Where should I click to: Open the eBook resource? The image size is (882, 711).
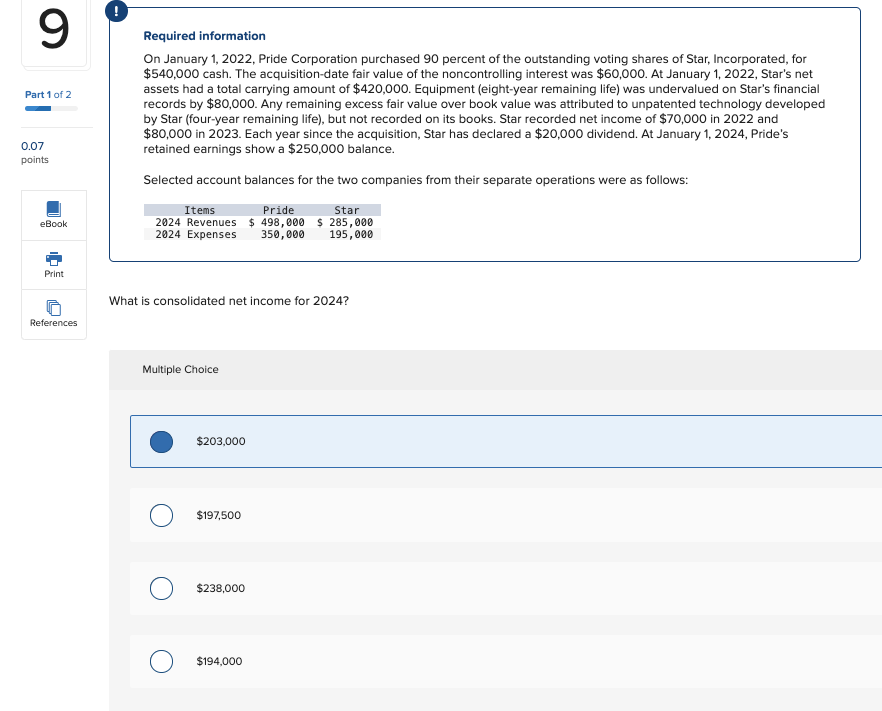tap(53, 214)
